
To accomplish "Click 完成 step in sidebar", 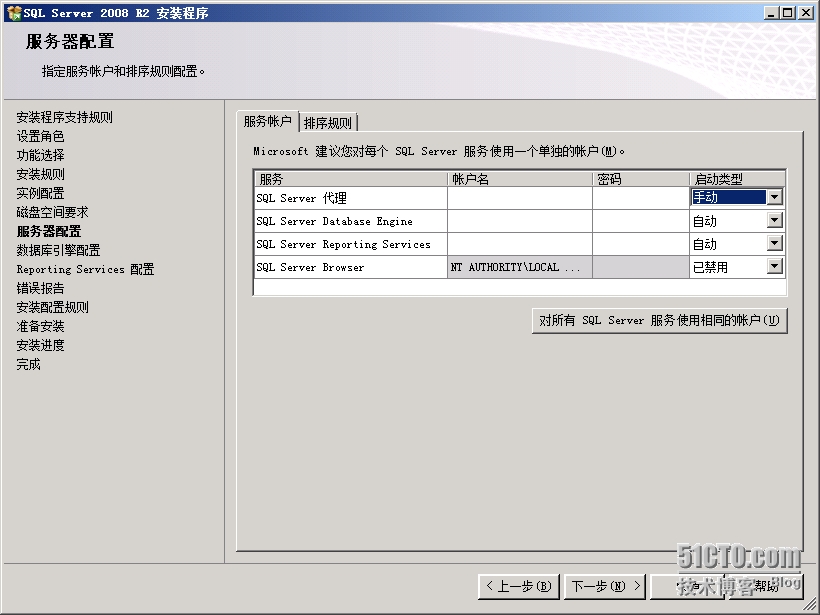I will coord(28,364).
